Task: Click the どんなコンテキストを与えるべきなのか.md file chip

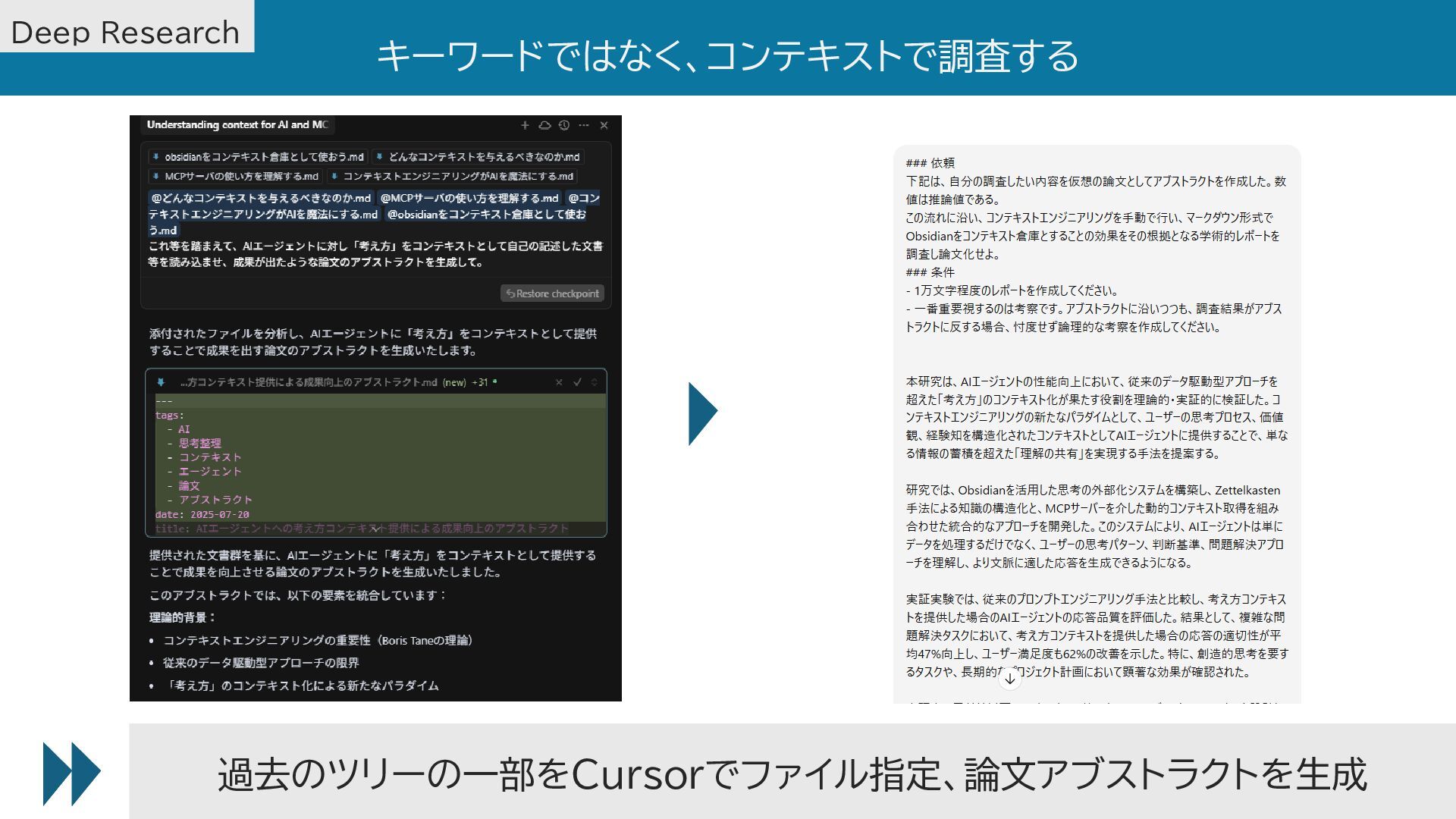Action: coord(478,157)
